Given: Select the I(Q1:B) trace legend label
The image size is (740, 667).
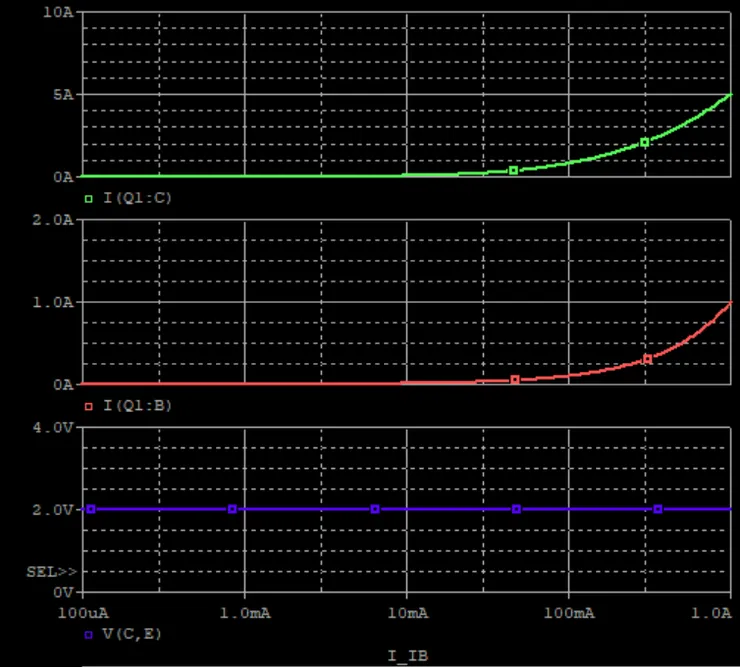Looking at the screenshot, I should click(x=137, y=405).
